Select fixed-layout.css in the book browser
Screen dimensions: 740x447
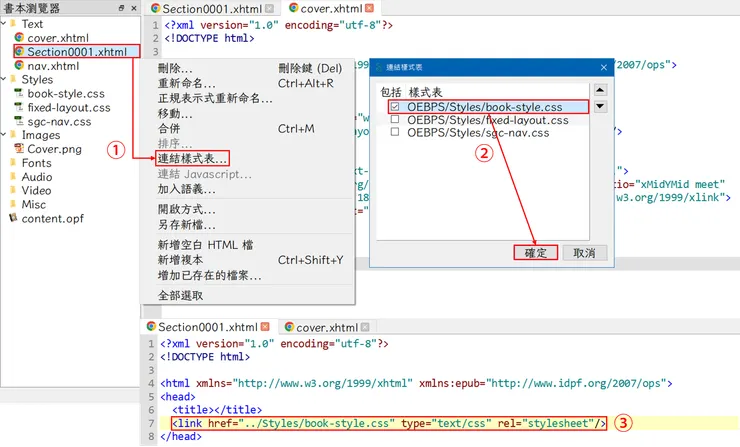tap(69, 108)
